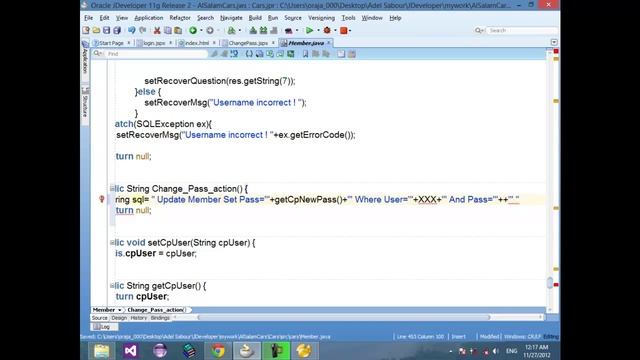Click the top-right Search field
640x360 pixels.
click(522, 30)
